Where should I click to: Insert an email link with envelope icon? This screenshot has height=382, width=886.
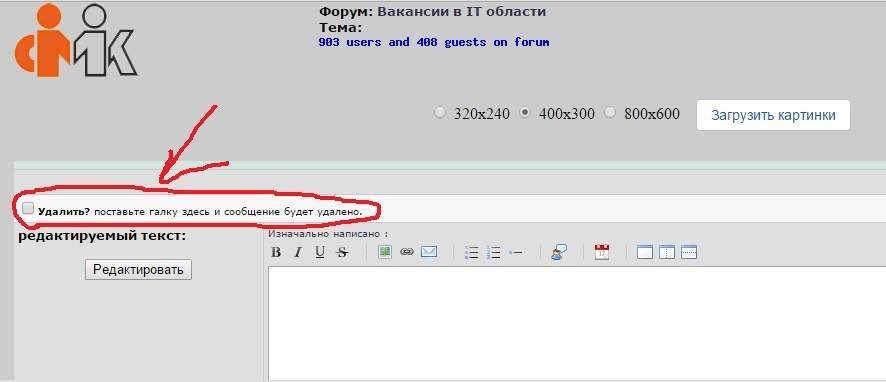pyautogui.click(x=429, y=252)
